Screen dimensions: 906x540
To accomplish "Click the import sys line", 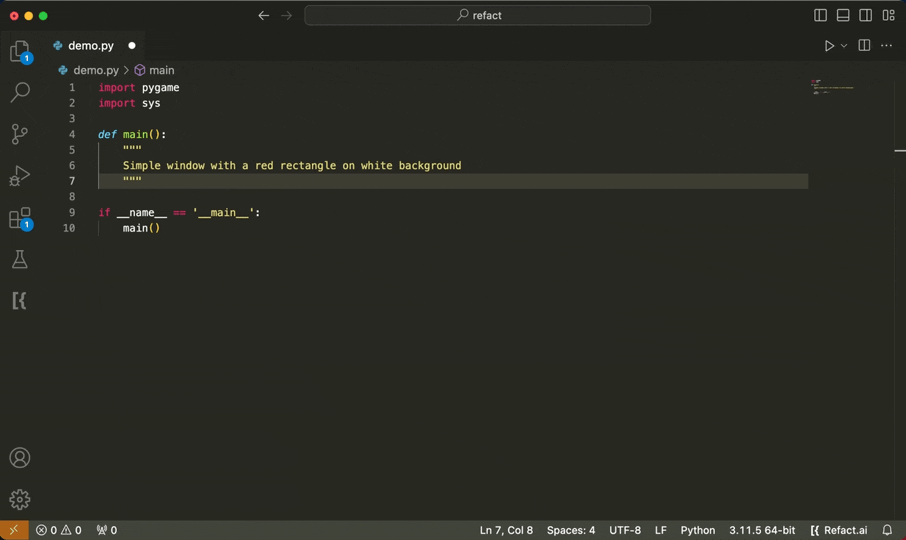I will tap(129, 103).
